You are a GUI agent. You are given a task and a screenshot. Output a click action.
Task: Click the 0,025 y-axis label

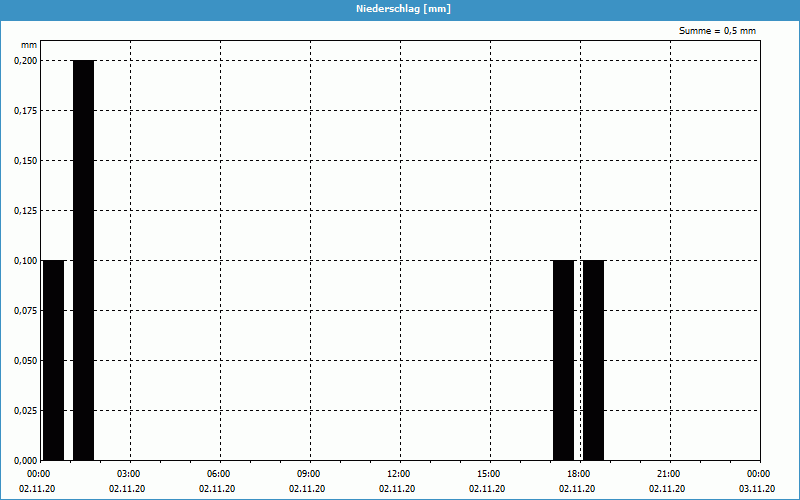pyautogui.click(x=24, y=410)
